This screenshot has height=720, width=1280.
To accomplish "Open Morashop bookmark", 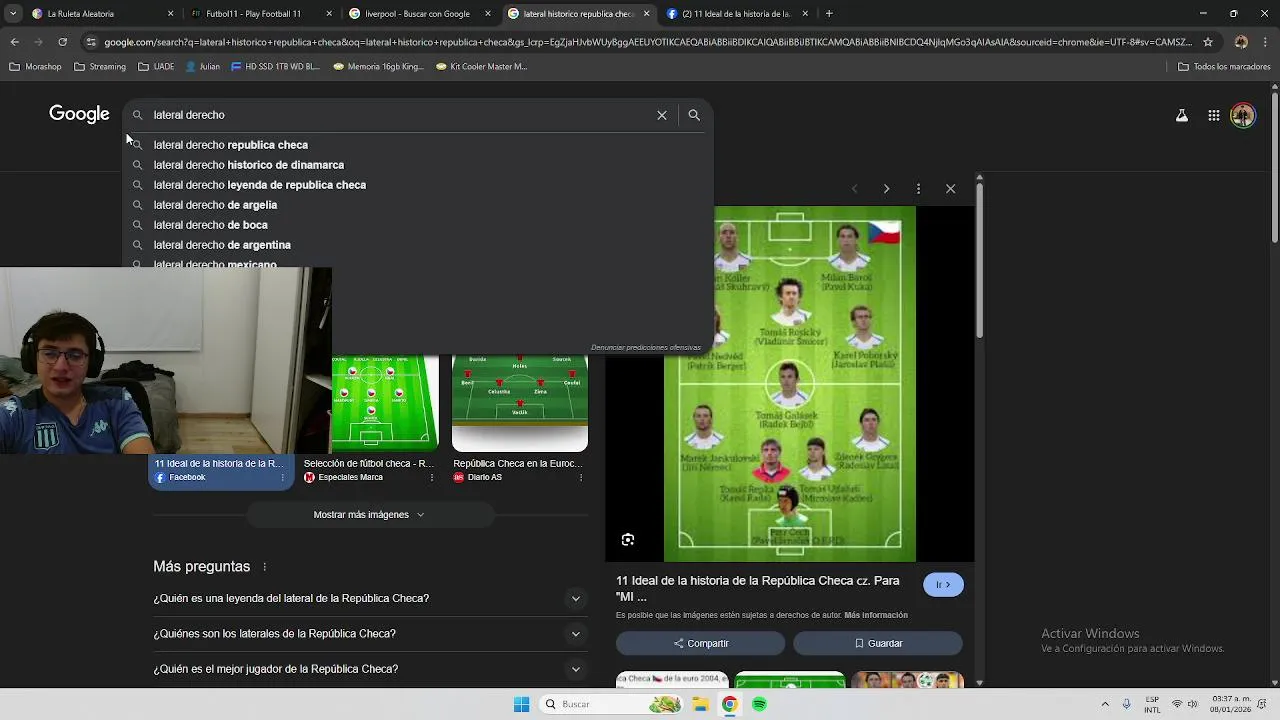I will pos(35,67).
